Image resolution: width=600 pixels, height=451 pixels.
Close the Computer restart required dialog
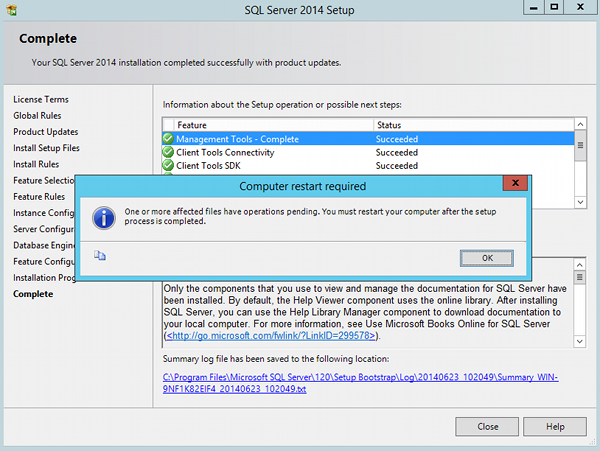515,183
